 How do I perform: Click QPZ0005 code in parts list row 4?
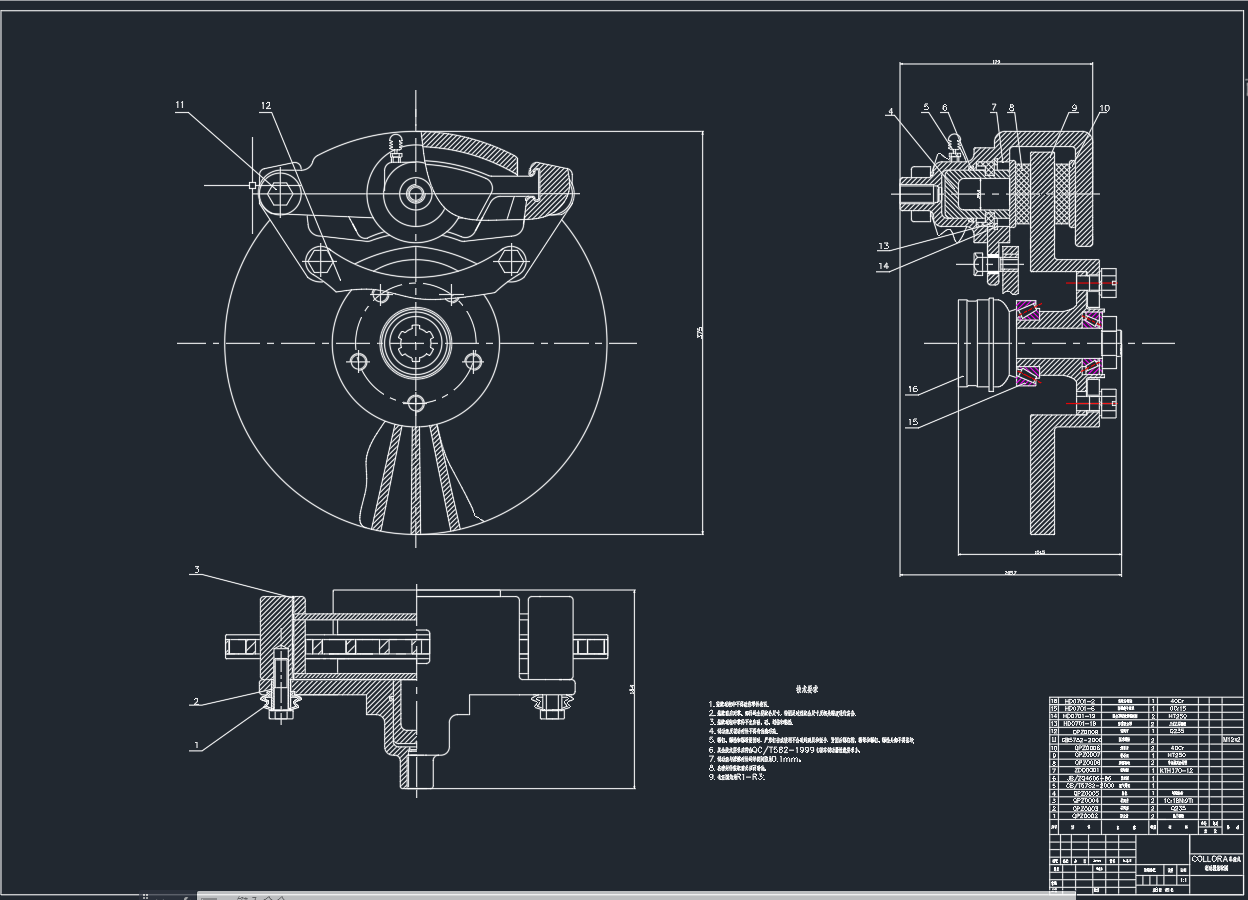[x=1085, y=793]
